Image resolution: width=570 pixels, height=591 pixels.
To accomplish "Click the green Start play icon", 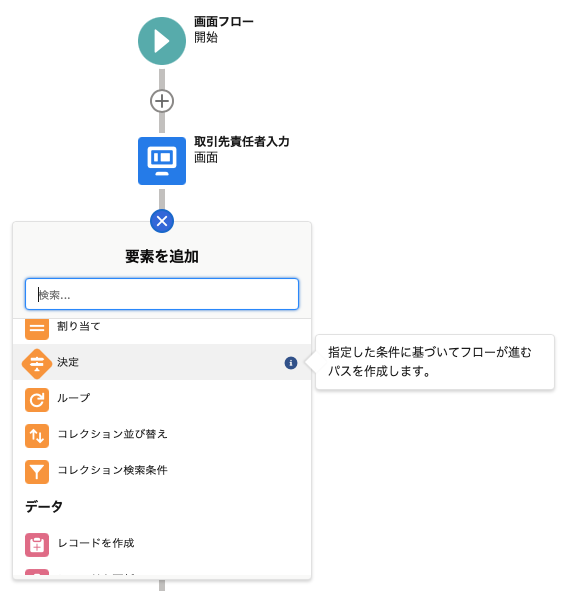I will pos(162,41).
